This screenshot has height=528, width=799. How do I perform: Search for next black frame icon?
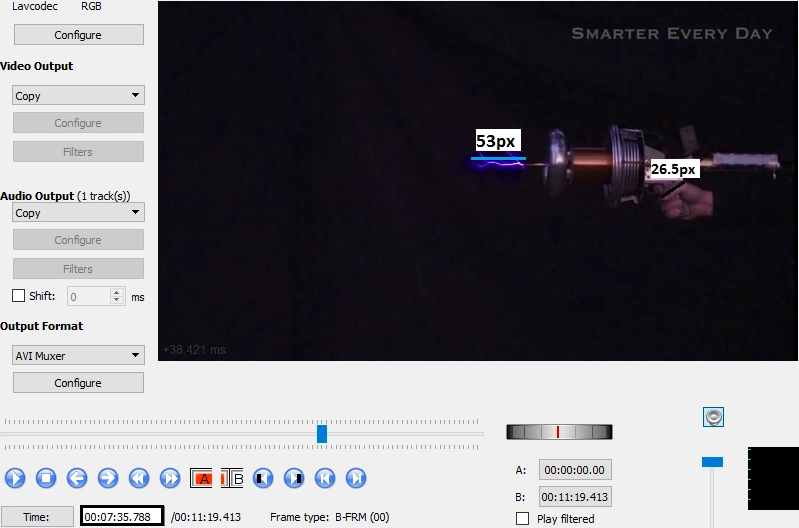[294, 478]
